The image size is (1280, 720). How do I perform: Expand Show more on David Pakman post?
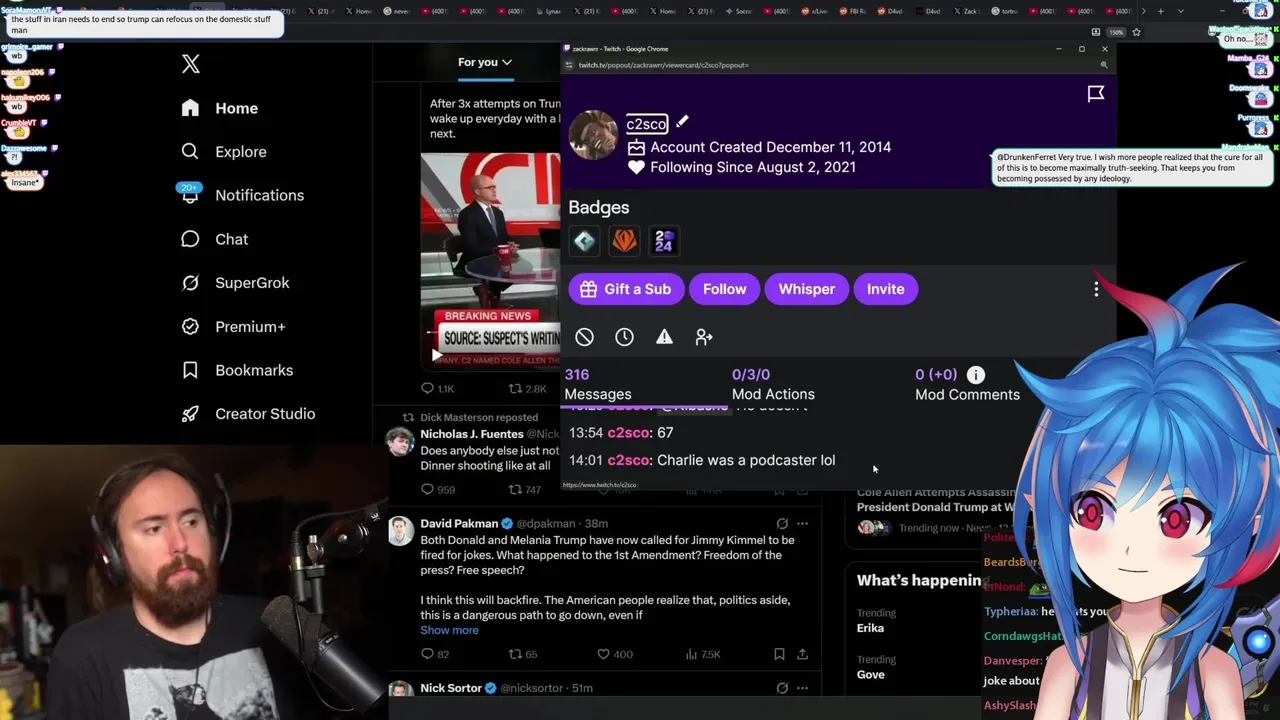[449, 630]
